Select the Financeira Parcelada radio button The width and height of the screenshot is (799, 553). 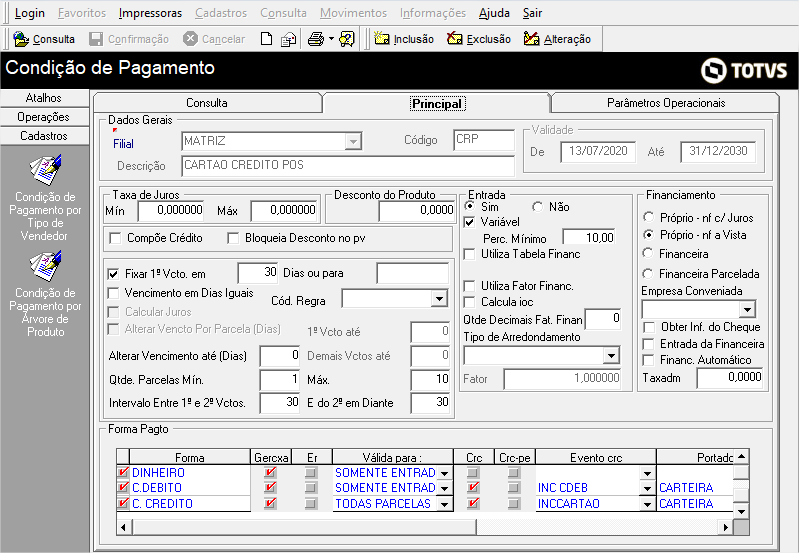(648, 274)
